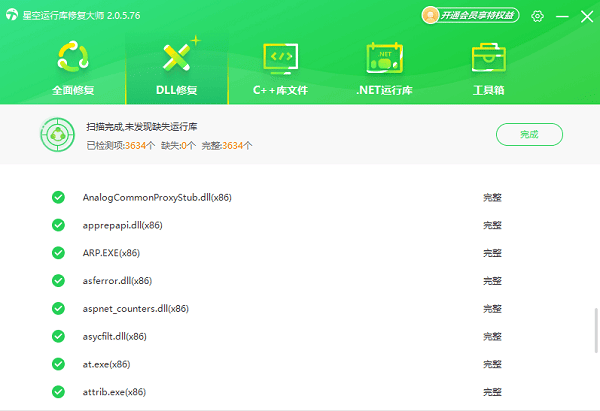This screenshot has height=411, width=600.
Task: Click 完整 status of asycfilt.dll row
Action: pyautogui.click(x=492, y=336)
